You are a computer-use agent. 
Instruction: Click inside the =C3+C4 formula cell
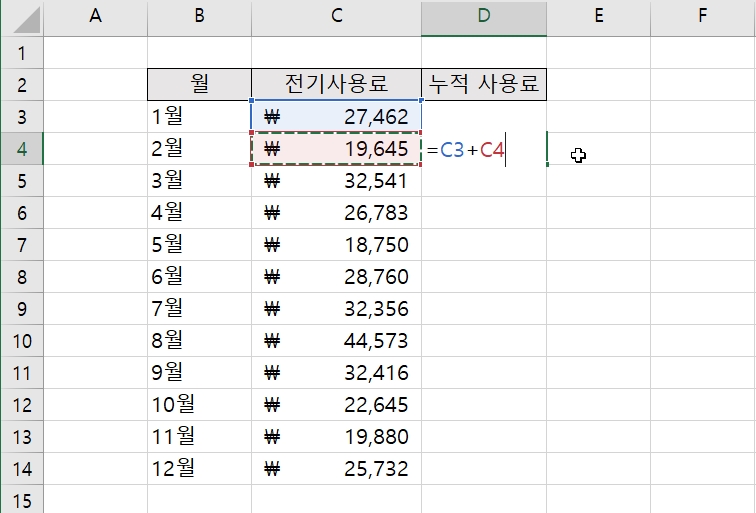point(484,149)
